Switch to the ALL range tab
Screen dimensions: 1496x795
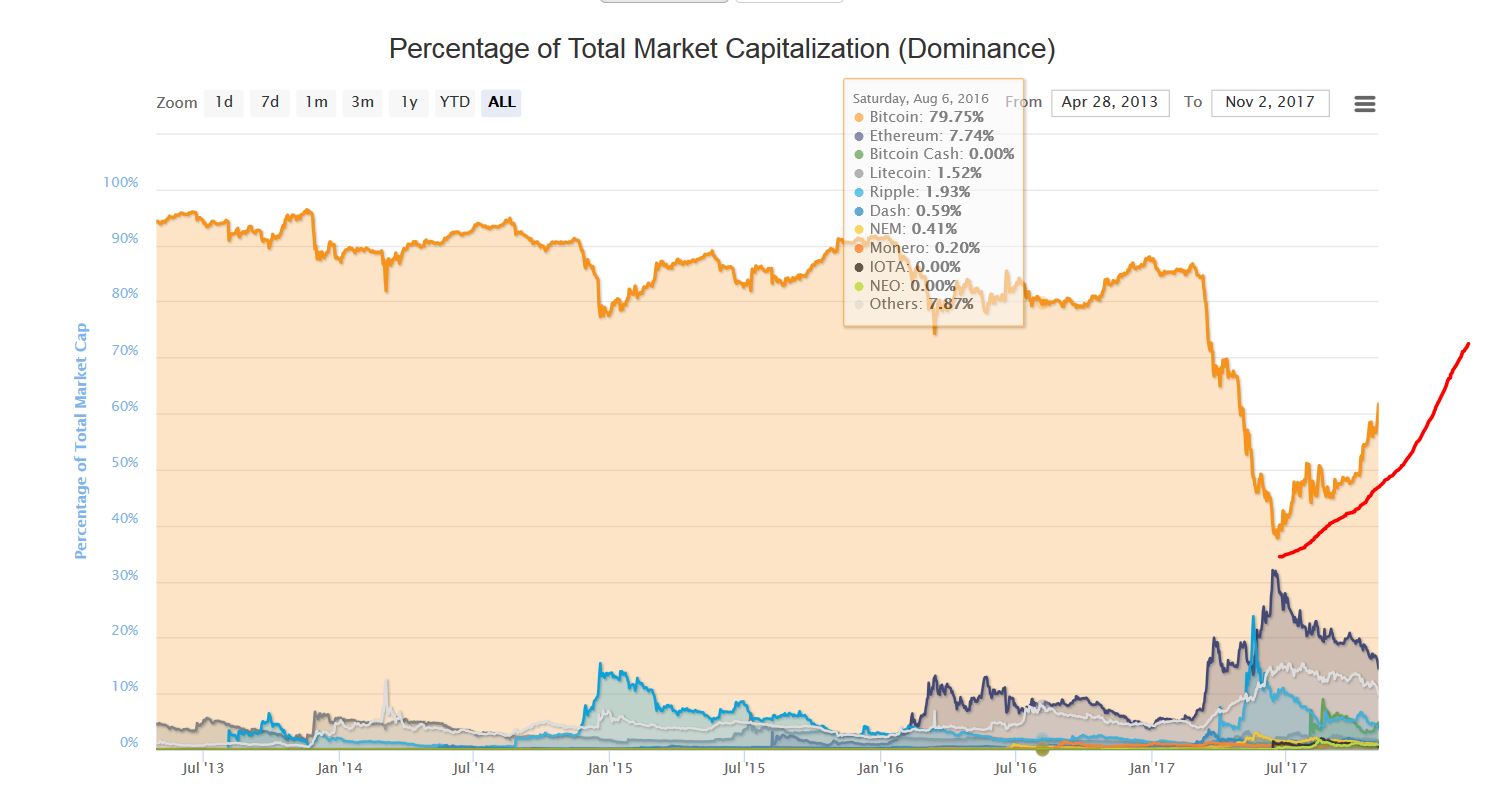tap(500, 102)
